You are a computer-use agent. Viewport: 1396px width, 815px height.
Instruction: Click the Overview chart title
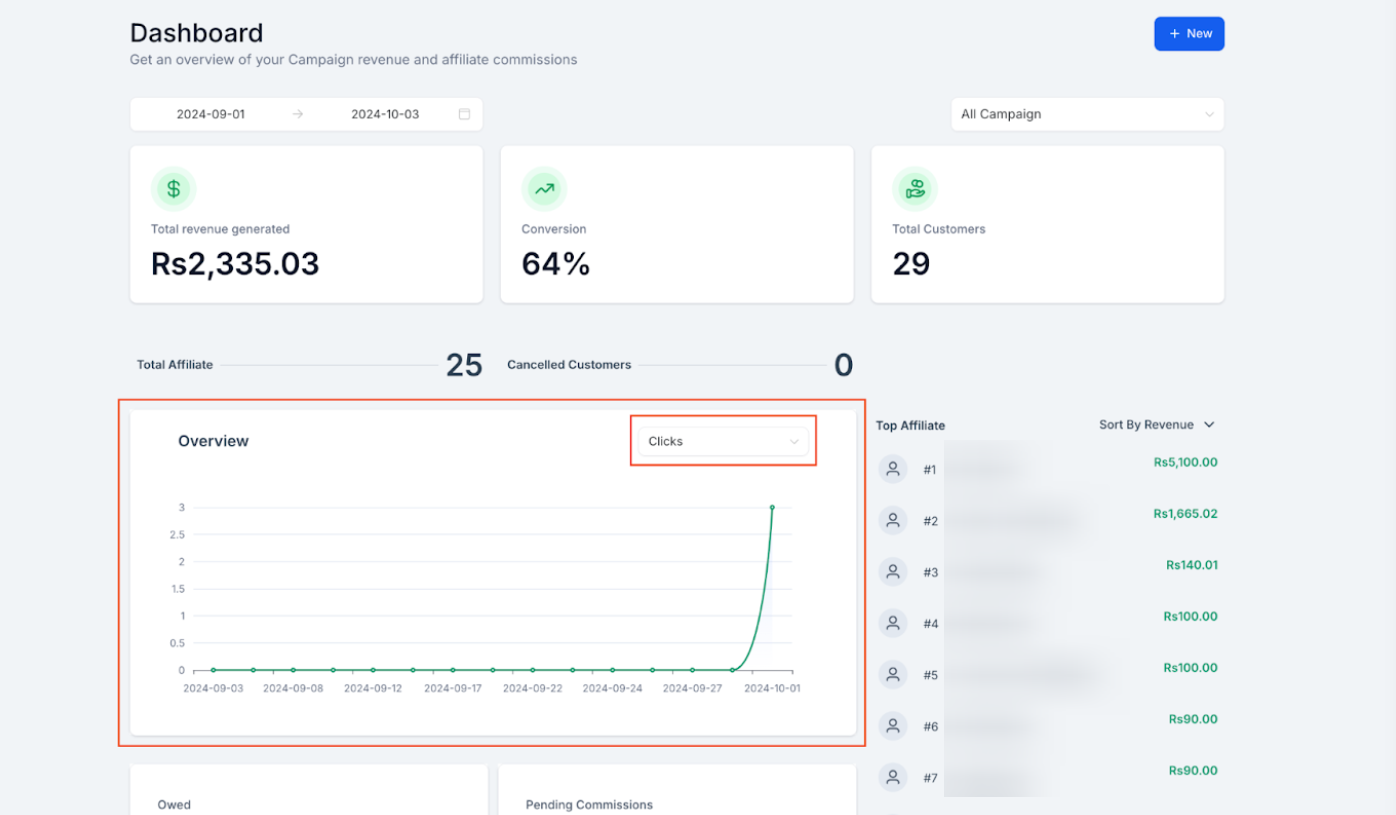(x=213, y=441)
